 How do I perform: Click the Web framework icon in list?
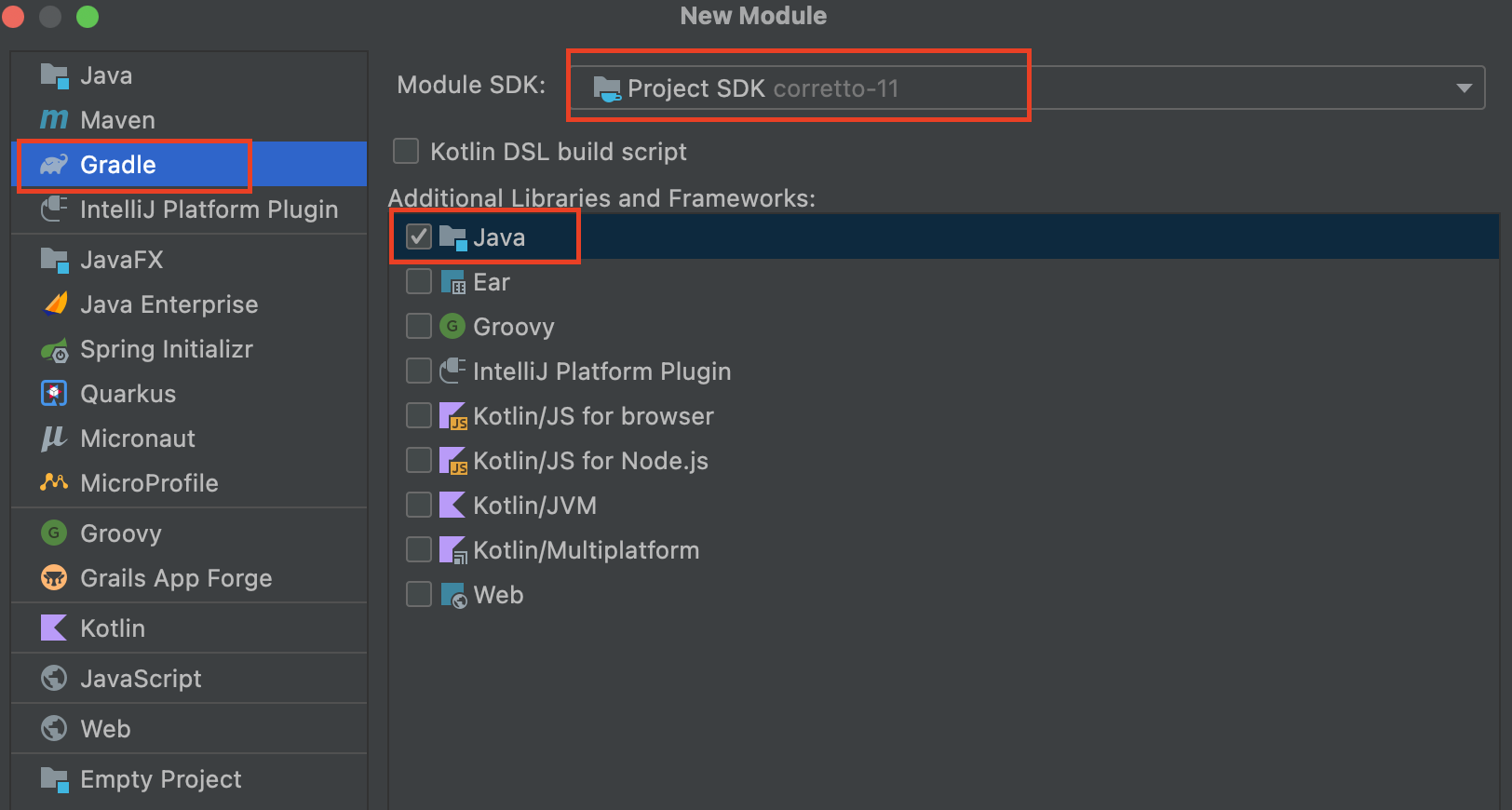coord(452,595)
